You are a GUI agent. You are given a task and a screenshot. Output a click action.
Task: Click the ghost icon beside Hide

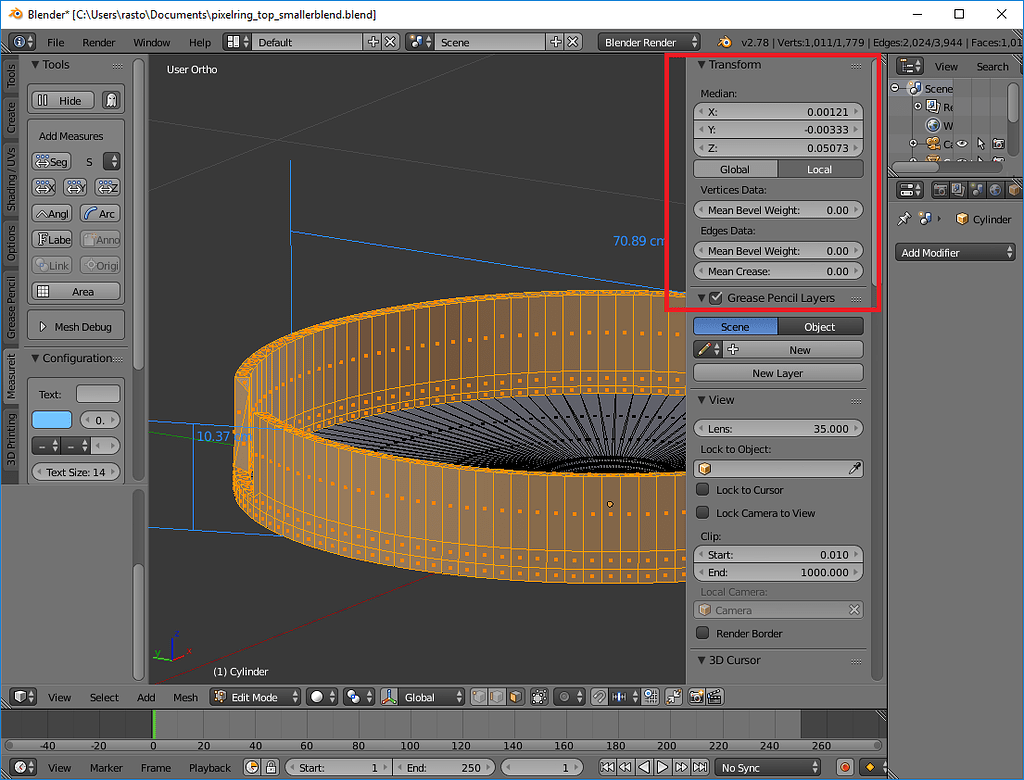coord(112,100)
